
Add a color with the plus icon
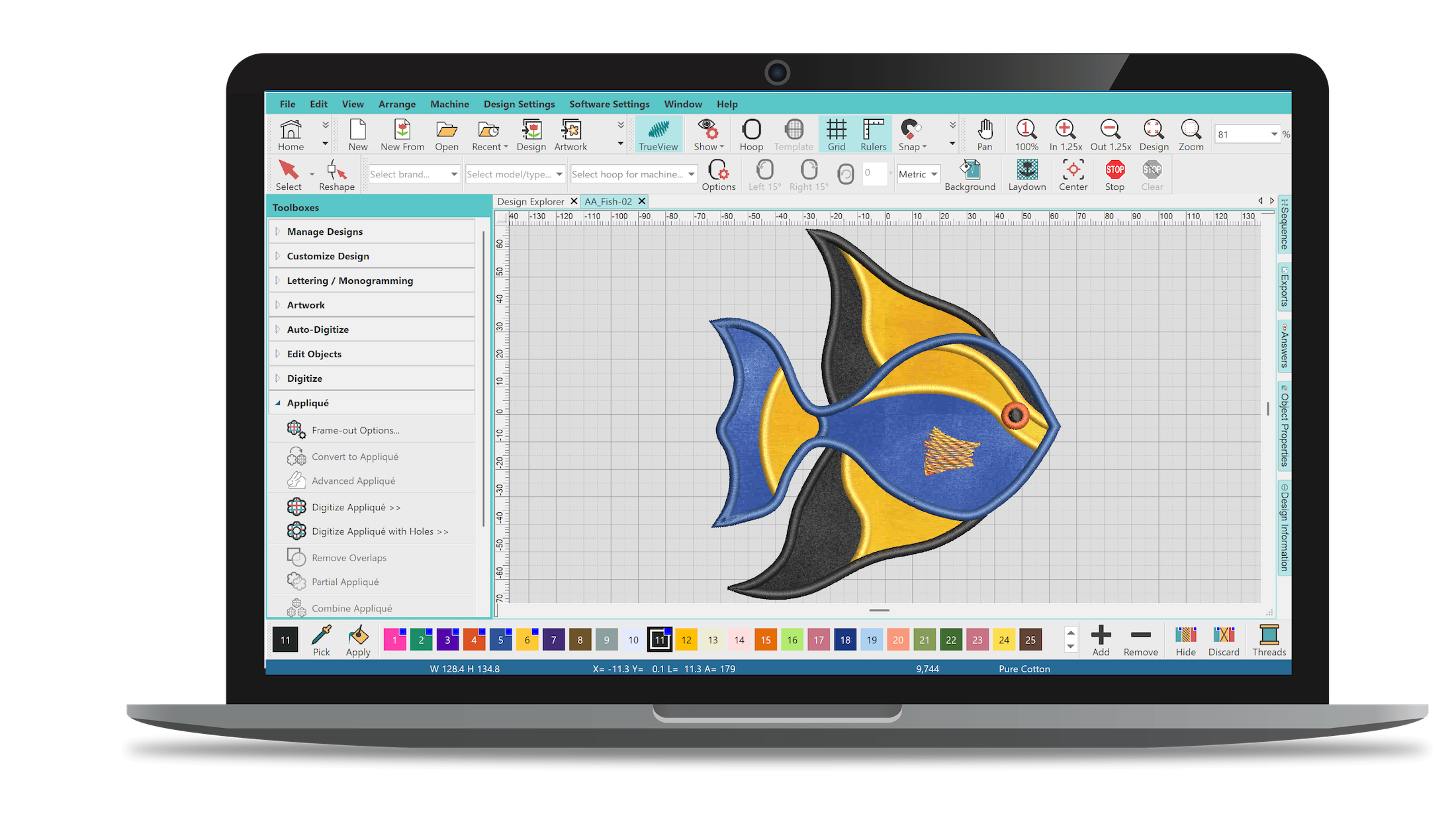coord(1101,640)
